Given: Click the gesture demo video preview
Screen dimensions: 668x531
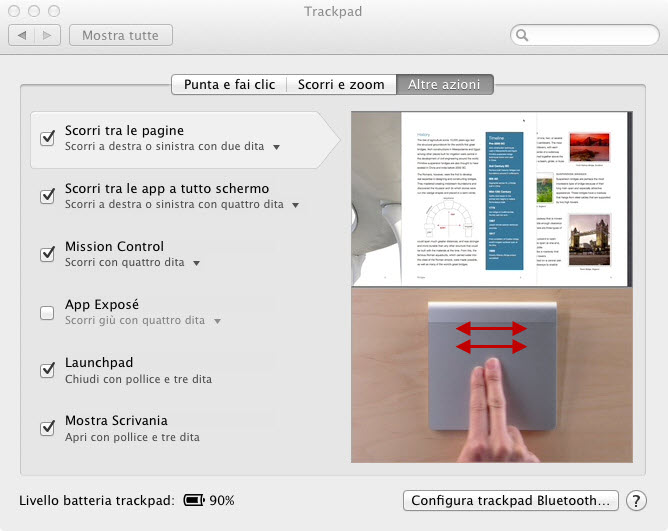Looking at the screenshot, I should [492, 286].
